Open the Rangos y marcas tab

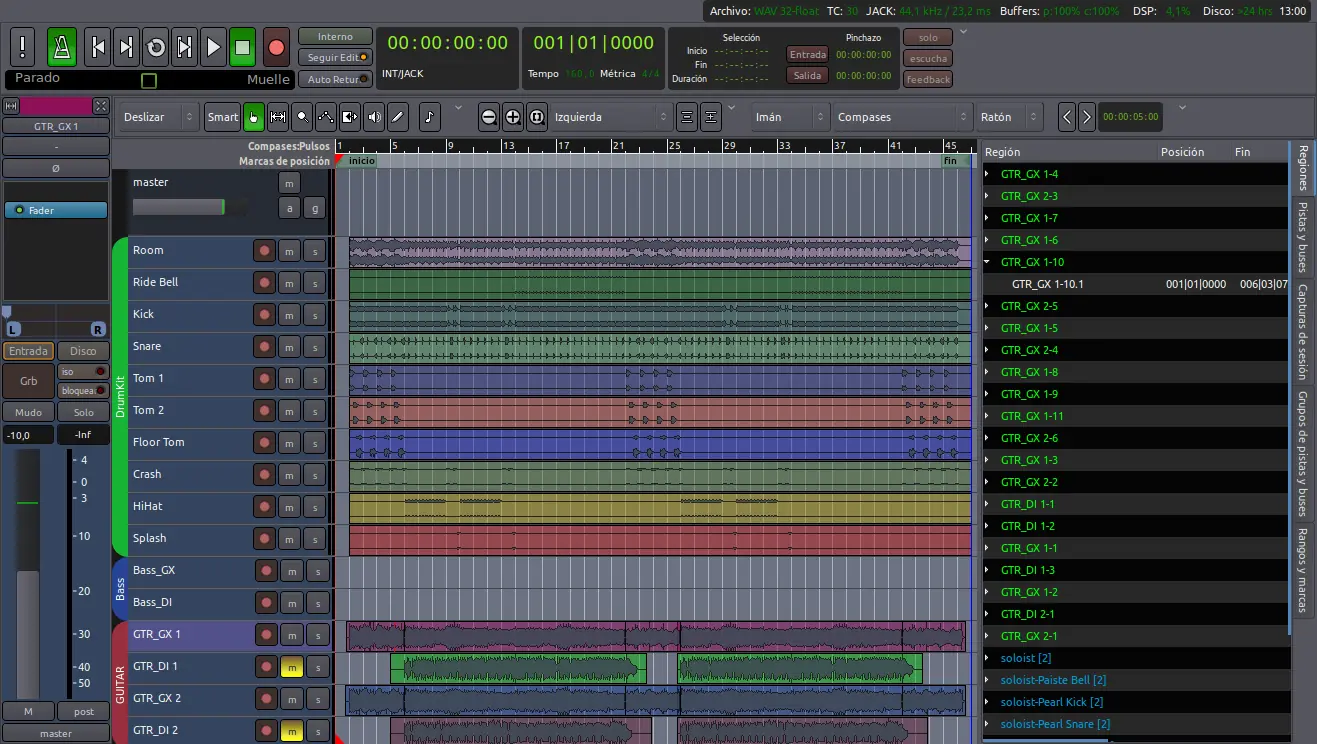coord(1303,570)
